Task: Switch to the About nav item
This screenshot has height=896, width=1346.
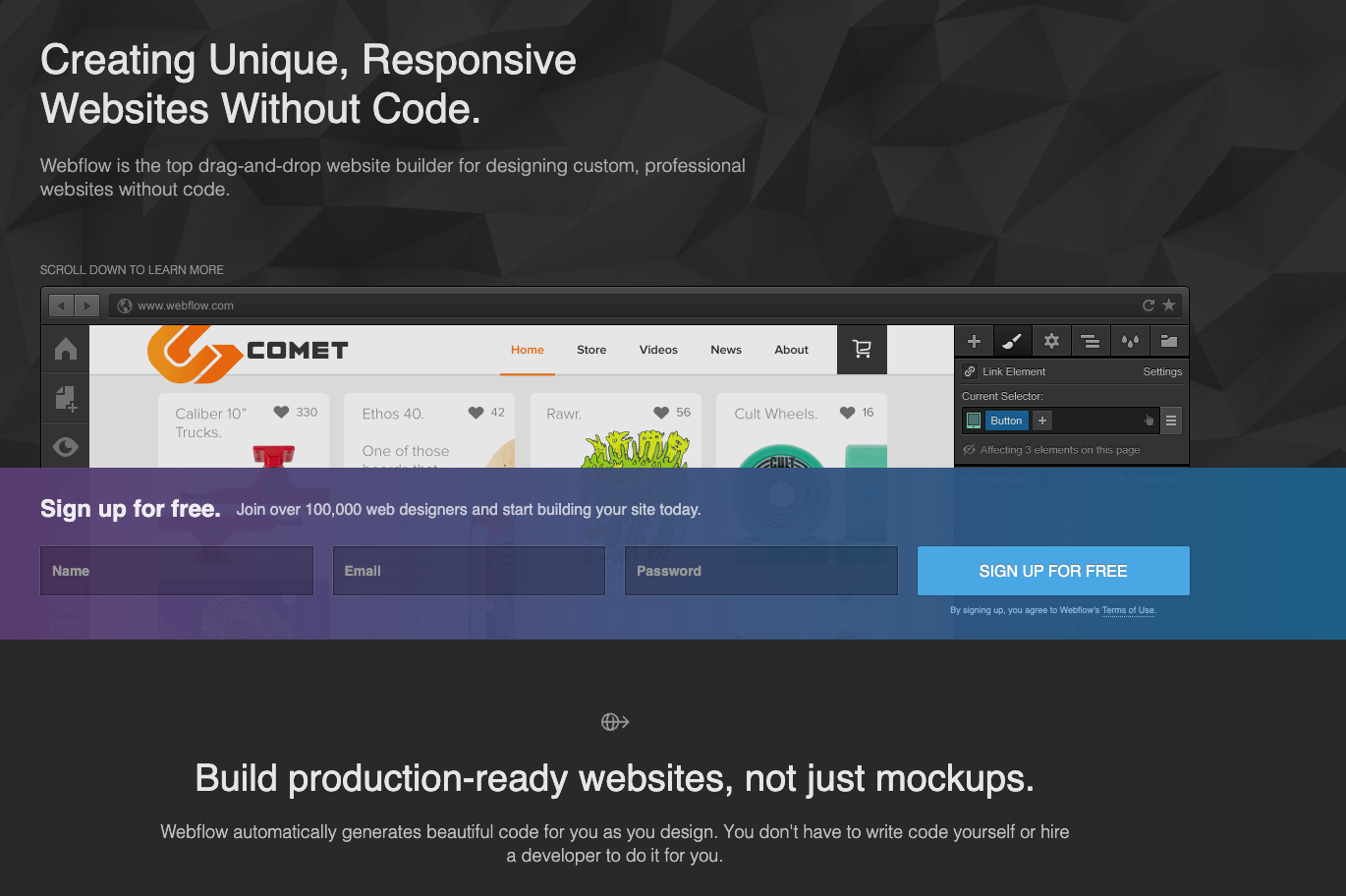Action: [x=791, y=350]
